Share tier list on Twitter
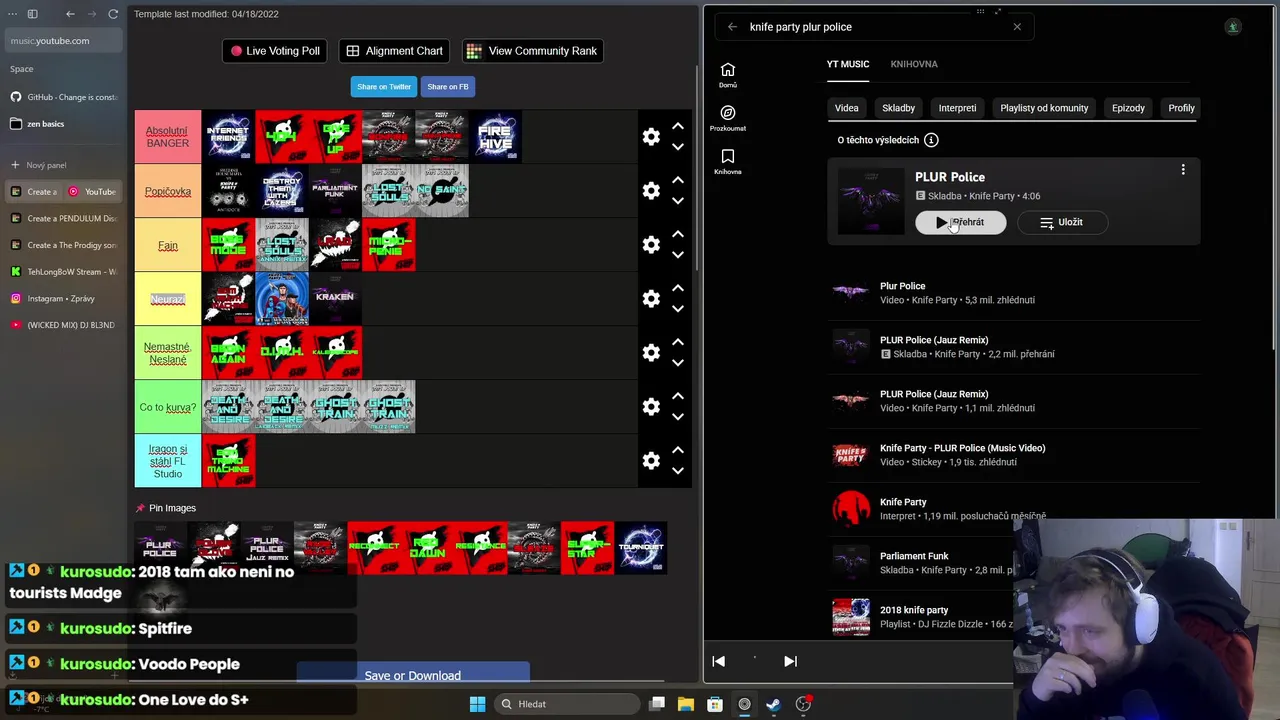The width and height of the screenshot is (1280, 720). pyautogui.click(x=384, y=87)
